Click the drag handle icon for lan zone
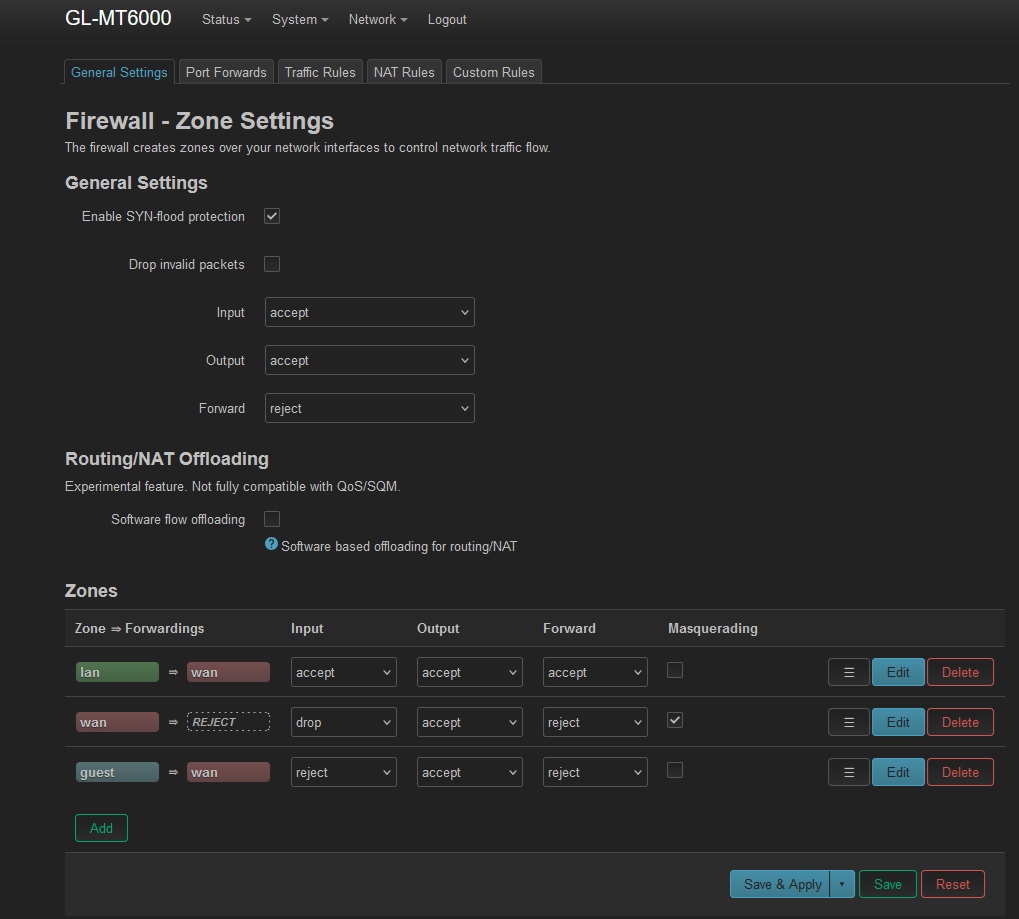 848,672
